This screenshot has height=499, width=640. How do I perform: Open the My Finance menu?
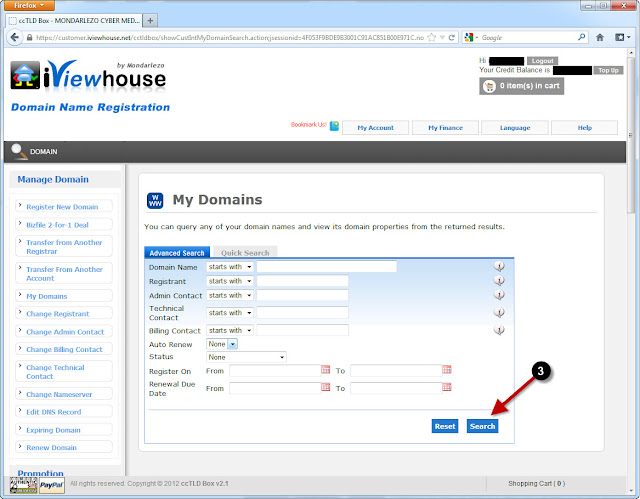click(x=445, y=128)
